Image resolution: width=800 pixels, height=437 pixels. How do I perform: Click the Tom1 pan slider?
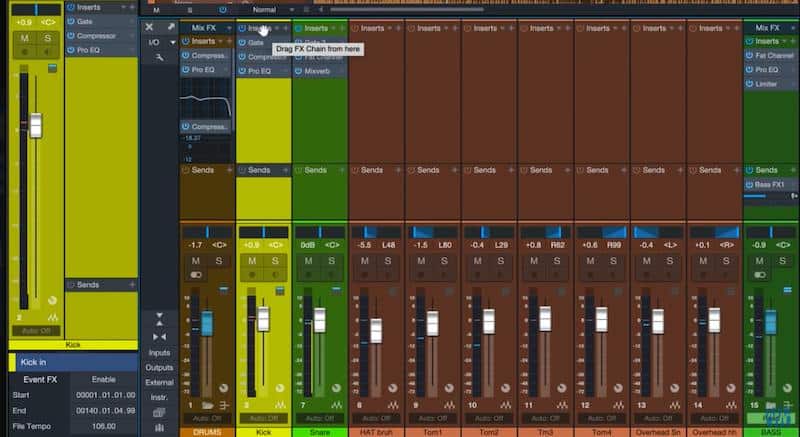coord(433,233)
